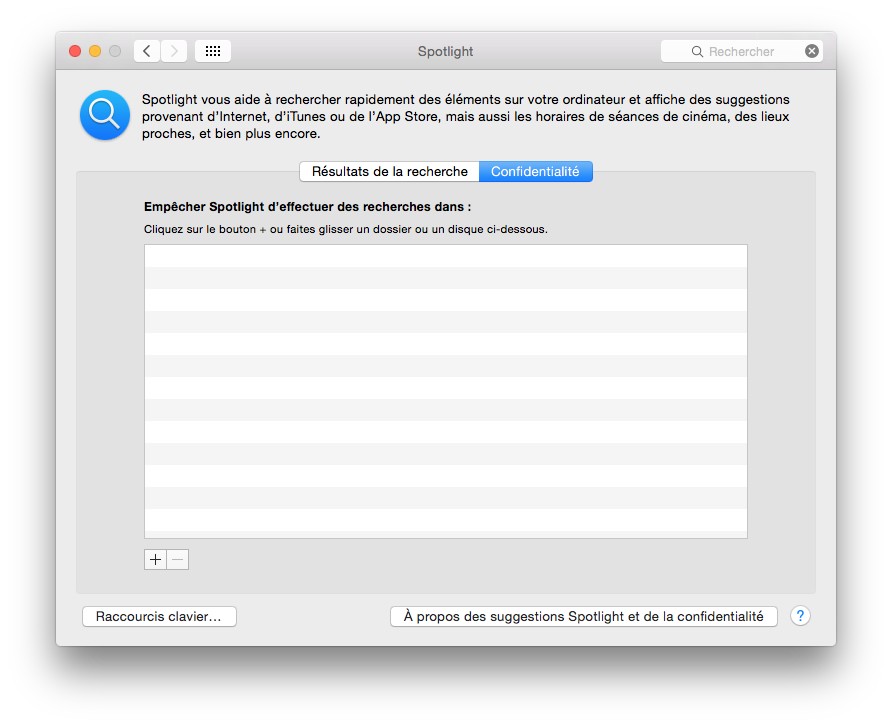Screen dimensions: 892x726
Task: Remove a location with the minus button
Action: pos(177,559)
